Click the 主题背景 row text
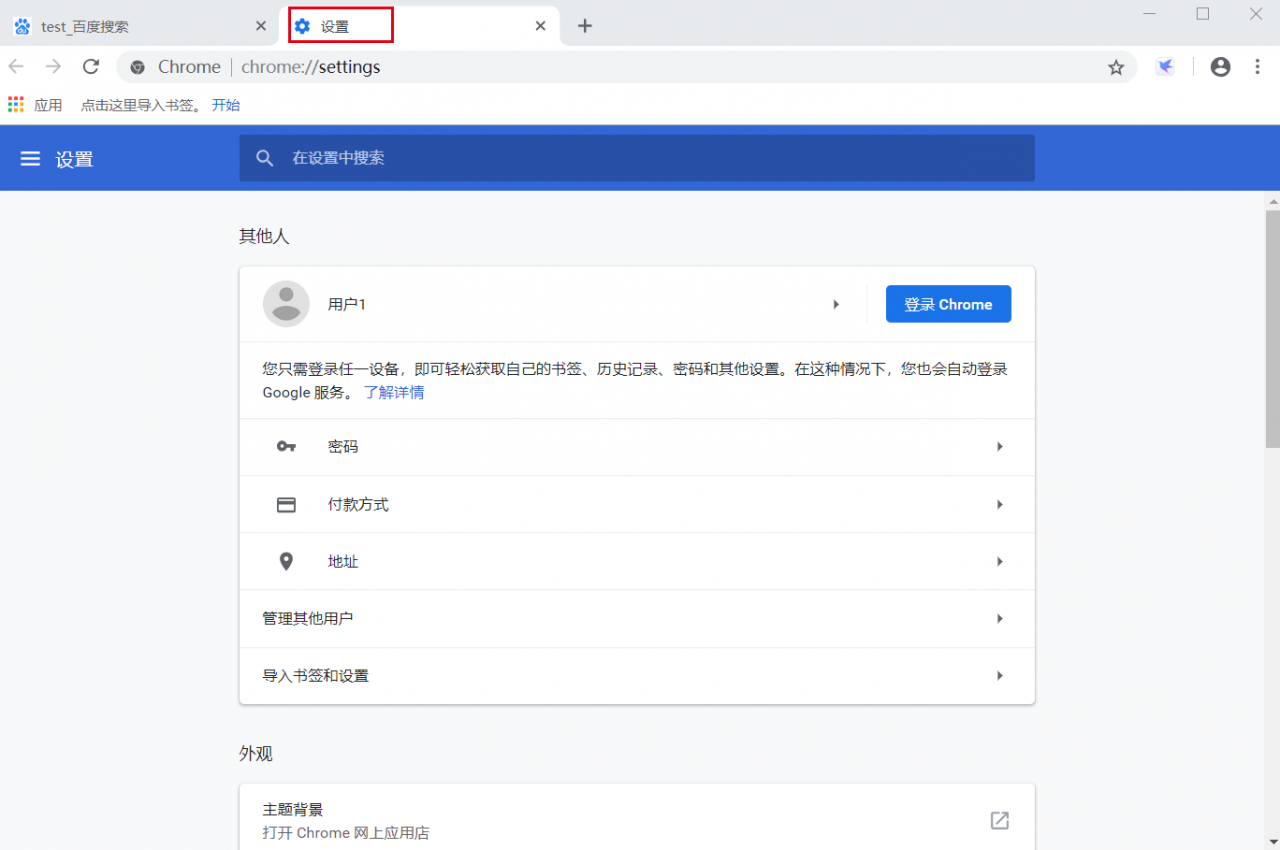The height and width of the screenshot is (850, 1280). click(293, 810)
